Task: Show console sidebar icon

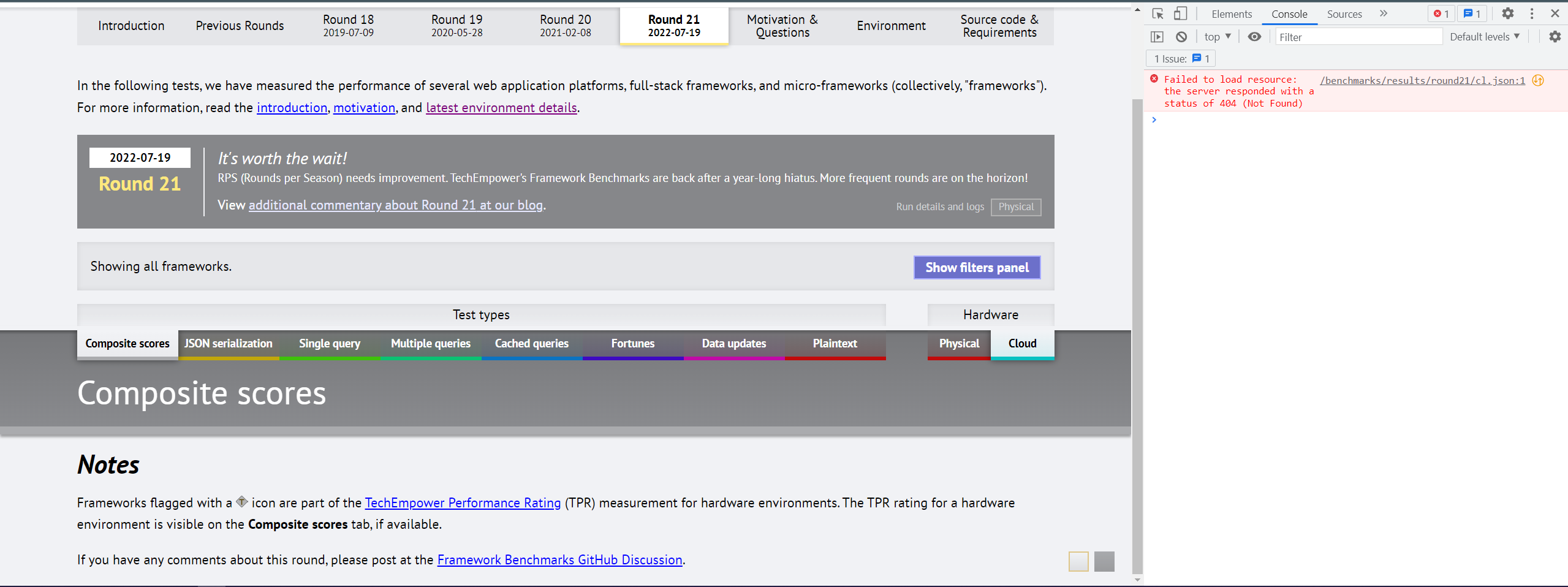Action: point(1157,37)
